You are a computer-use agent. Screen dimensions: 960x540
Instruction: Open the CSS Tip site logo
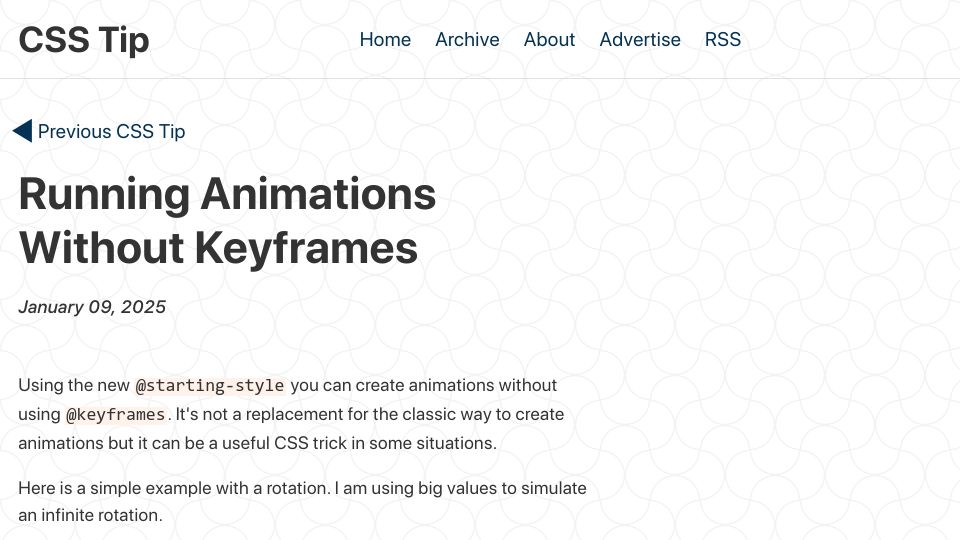click(84, 40)
